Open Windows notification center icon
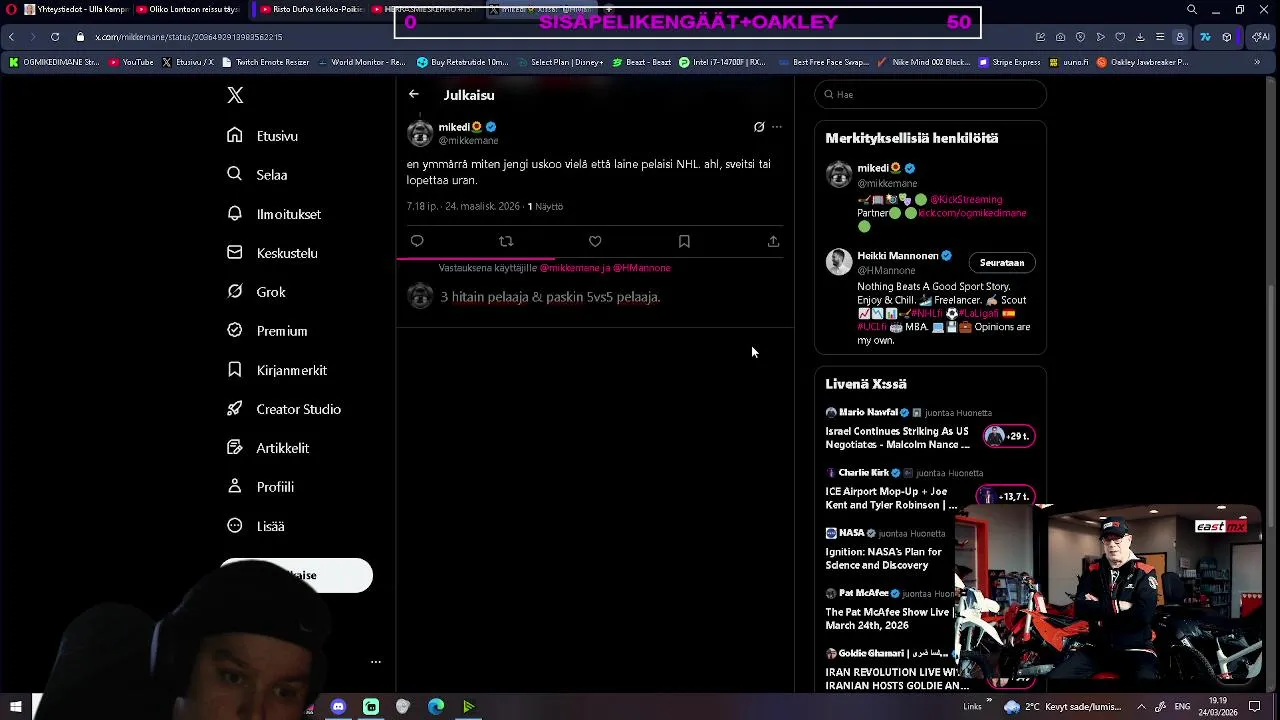Image resolution: width=1280 pixels, height=720 pixels. click(1255, 707)
